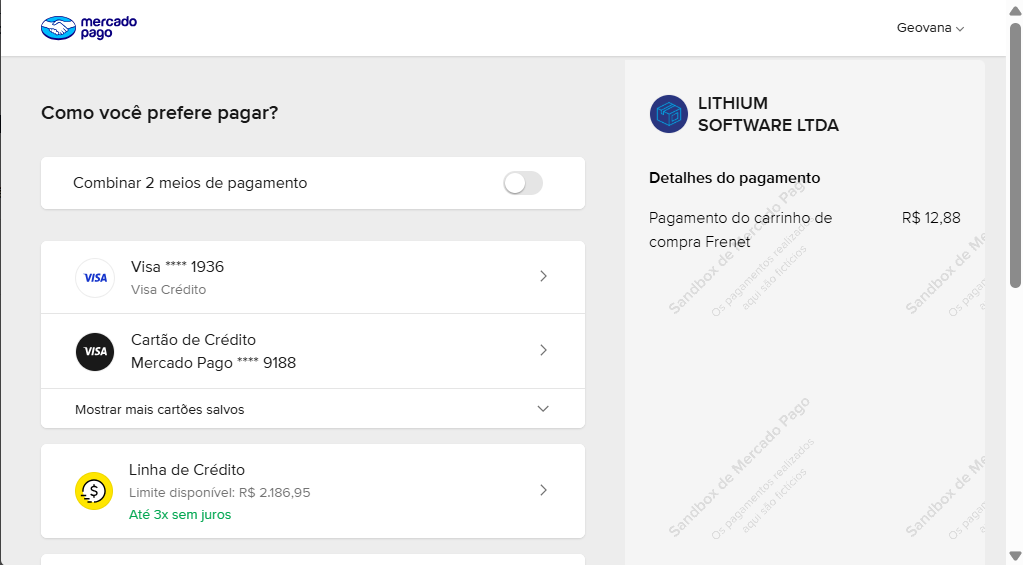Image resolution: width=1023 pixels, height=565 pixels.
Task: Click the Lithium Software store icon
Action: (668, 114)
